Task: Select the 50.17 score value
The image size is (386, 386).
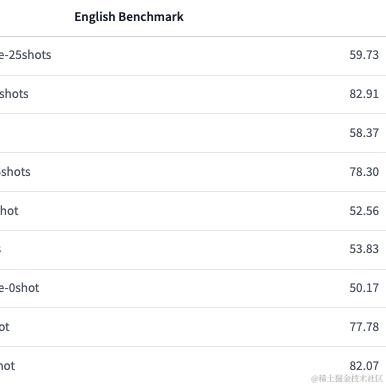Action: pos(364,288)
